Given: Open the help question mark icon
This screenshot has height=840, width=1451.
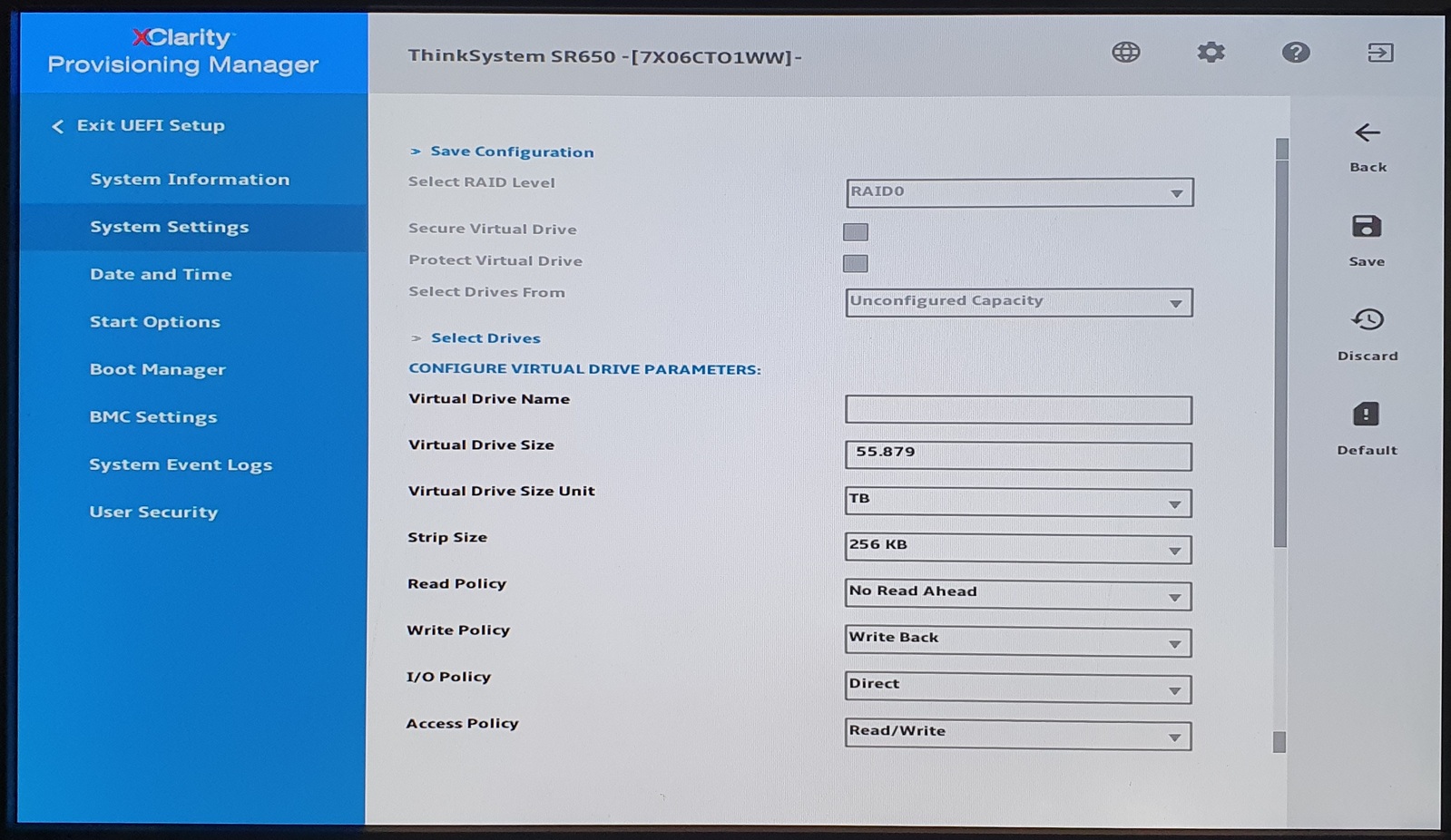Looking at the screenshot, I should [x=1296, y=53].
